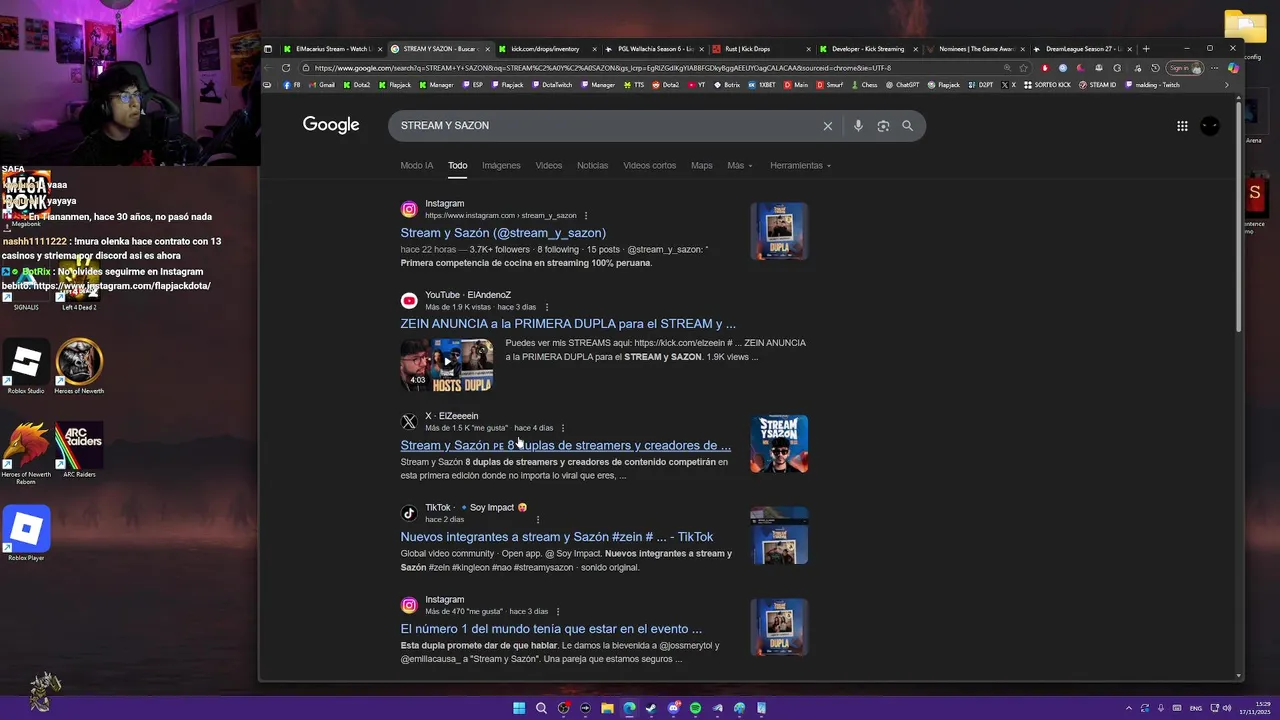Open three-dot menu on Instagram 470 me gusta result
Image resolution: width=1280 pixels, height=720 pixels.
tap(558, 611)
